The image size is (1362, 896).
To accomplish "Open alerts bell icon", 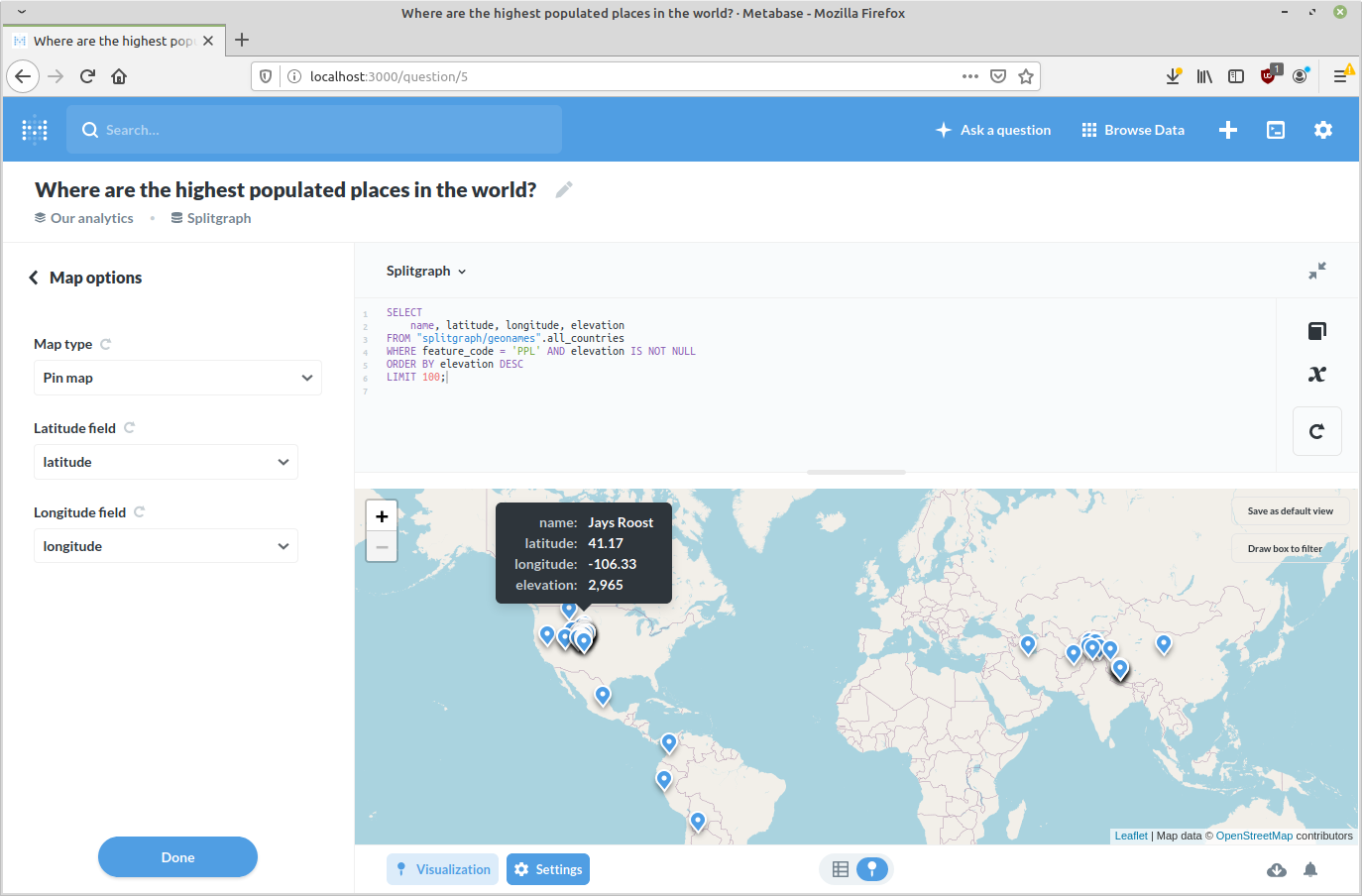I will 1310,869.
